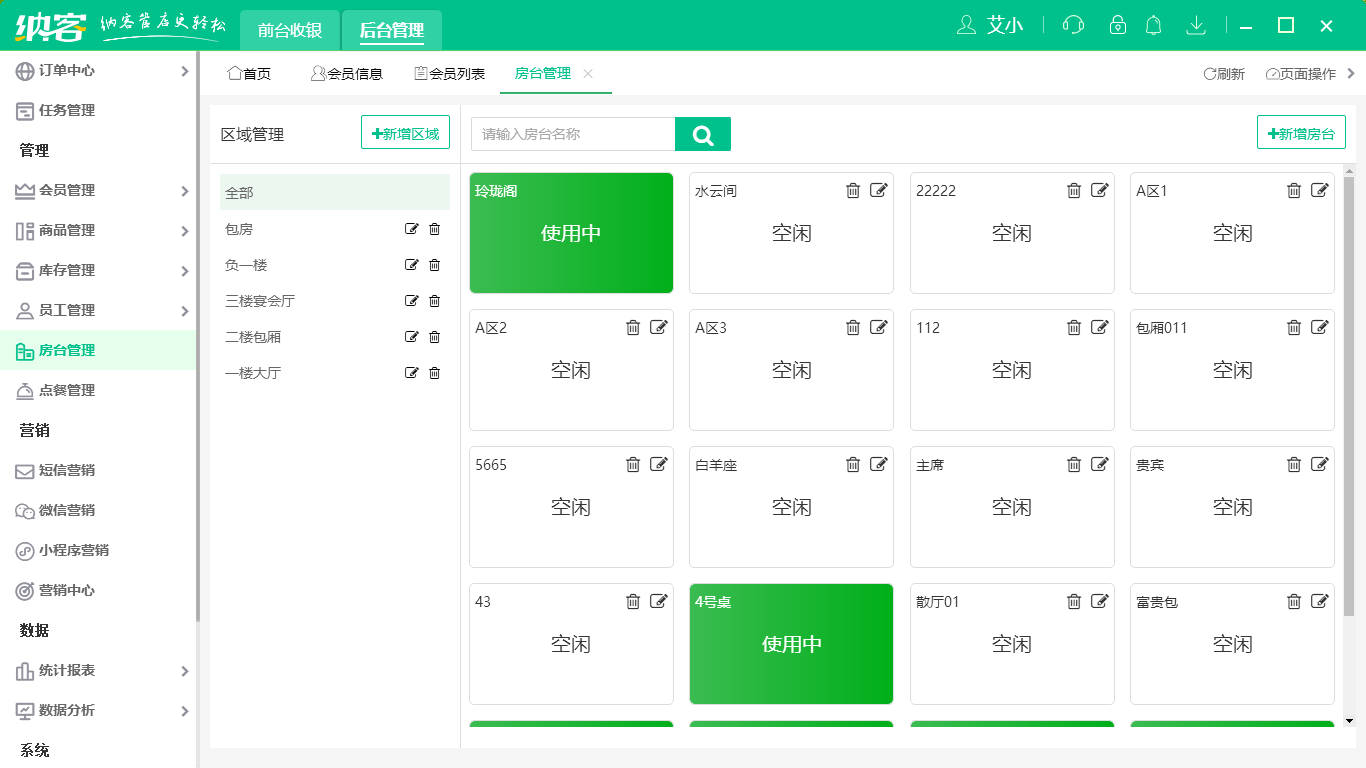Open the 页面操作 dropdown
This screenshot has width=1366, height=768.
point(1301,74)
